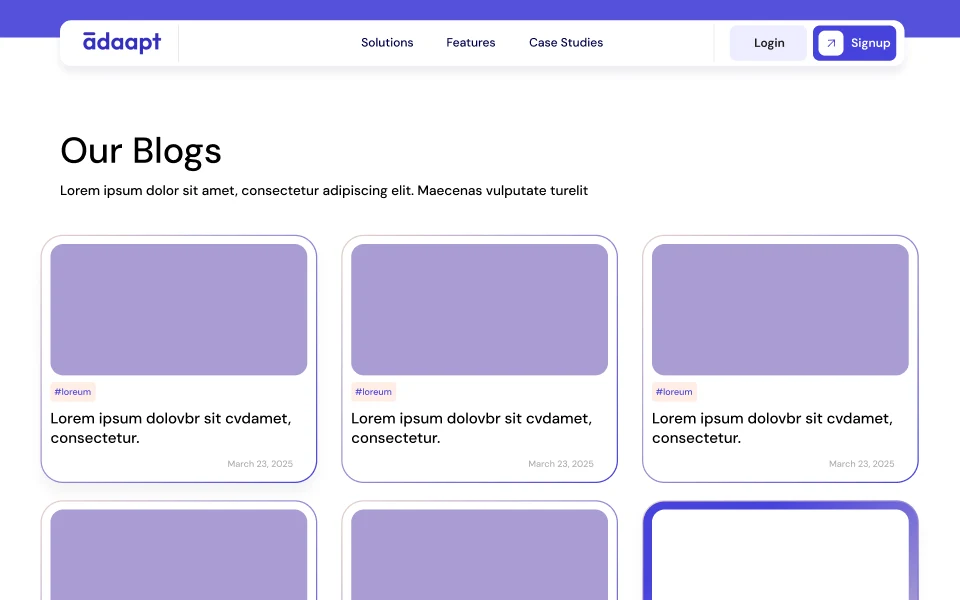Click the #loreum tag on the middle card
The image size is (960, 600).
tap(373, 392)
